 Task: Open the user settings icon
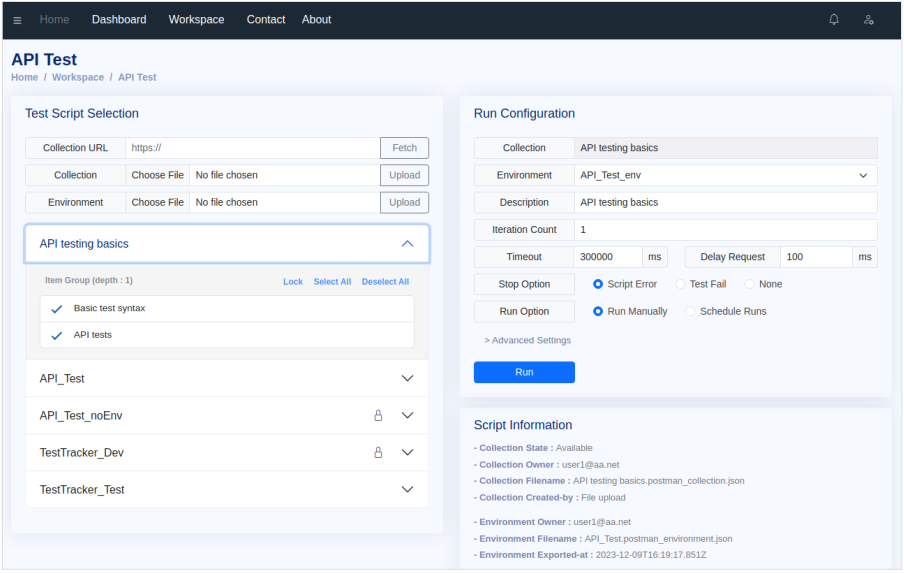coord(868,20)
